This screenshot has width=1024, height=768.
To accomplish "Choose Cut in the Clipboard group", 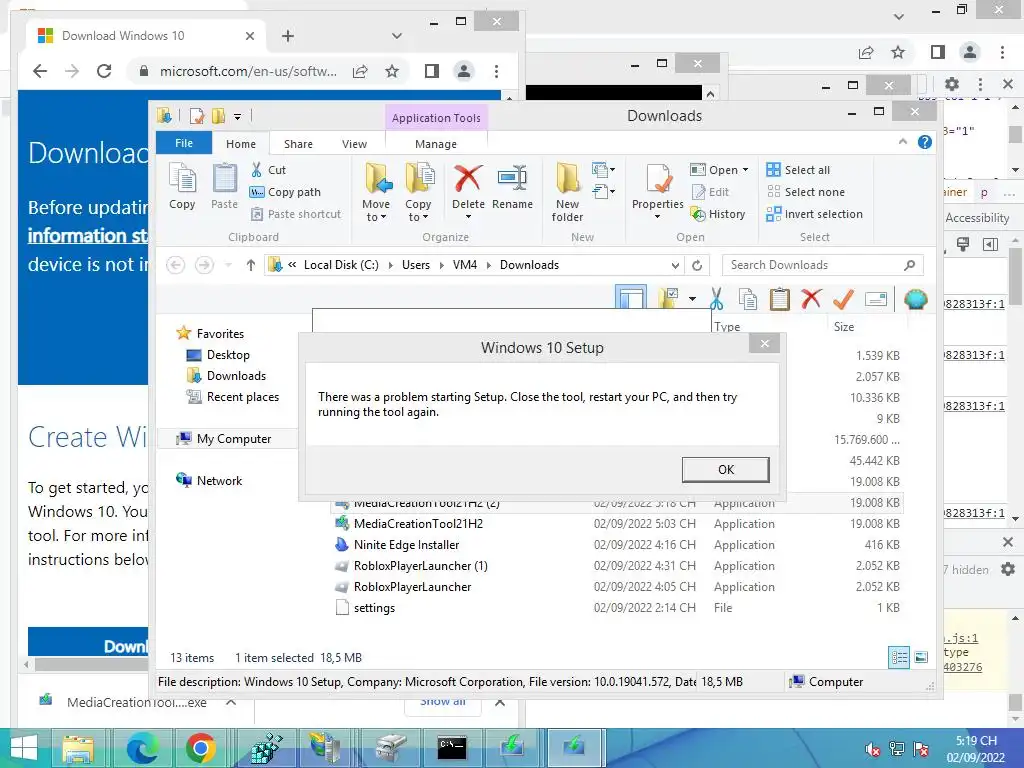I will [x=268, y=170].
